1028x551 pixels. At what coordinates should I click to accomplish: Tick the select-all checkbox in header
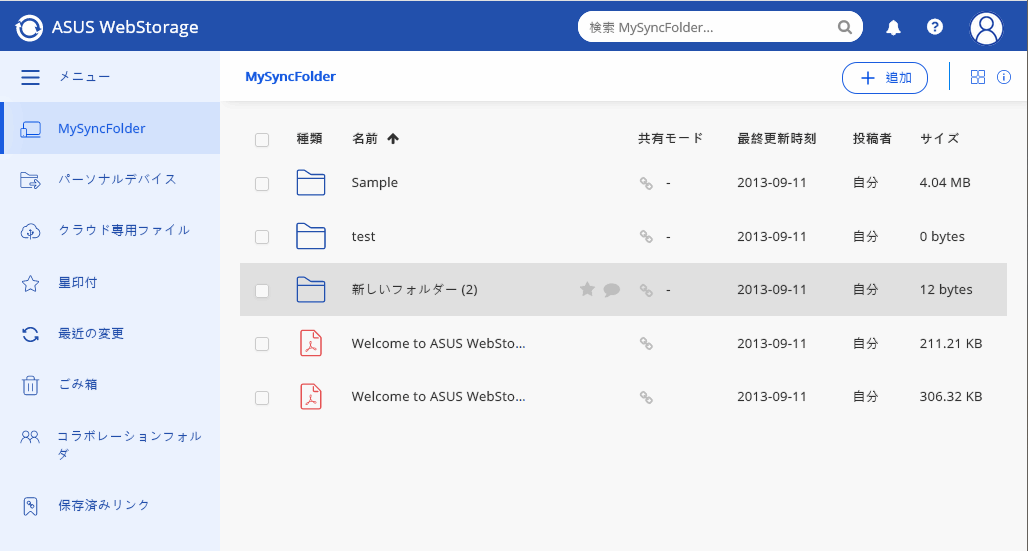262,140
